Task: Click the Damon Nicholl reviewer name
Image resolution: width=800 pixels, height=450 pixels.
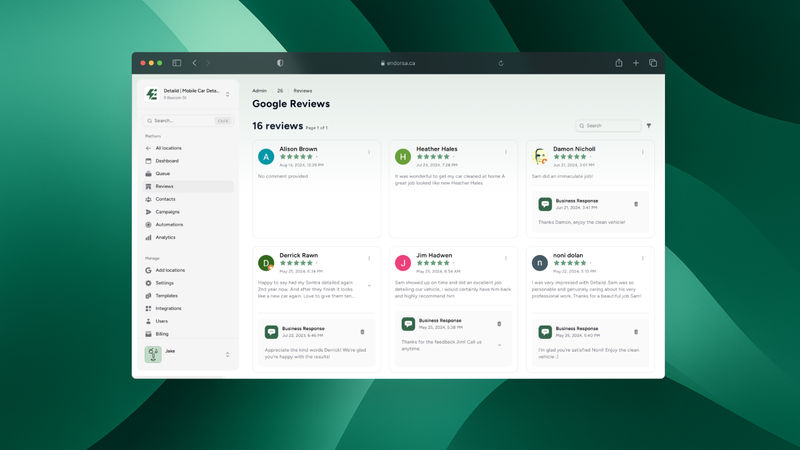Action: [x=574, y=149]
